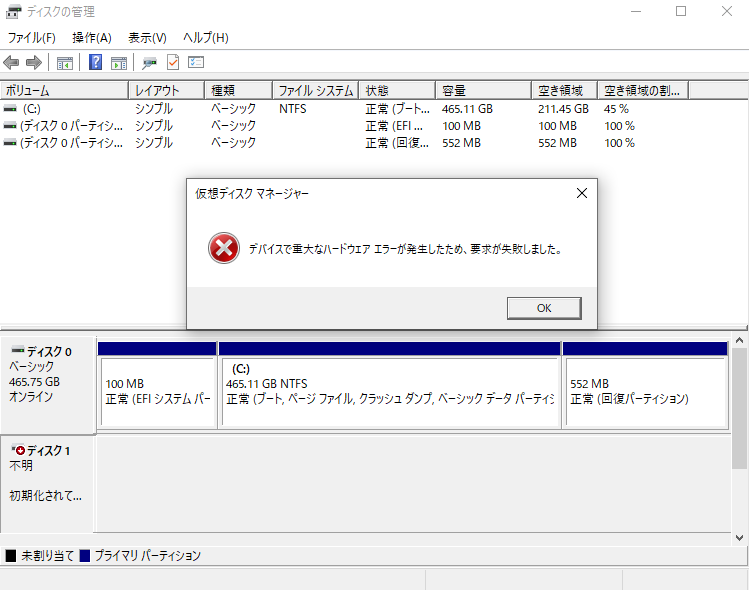Click the graphical pane scrollbar down arrow
The width and height of the screenshot is (749, 590).
click(x=740, y=537)
